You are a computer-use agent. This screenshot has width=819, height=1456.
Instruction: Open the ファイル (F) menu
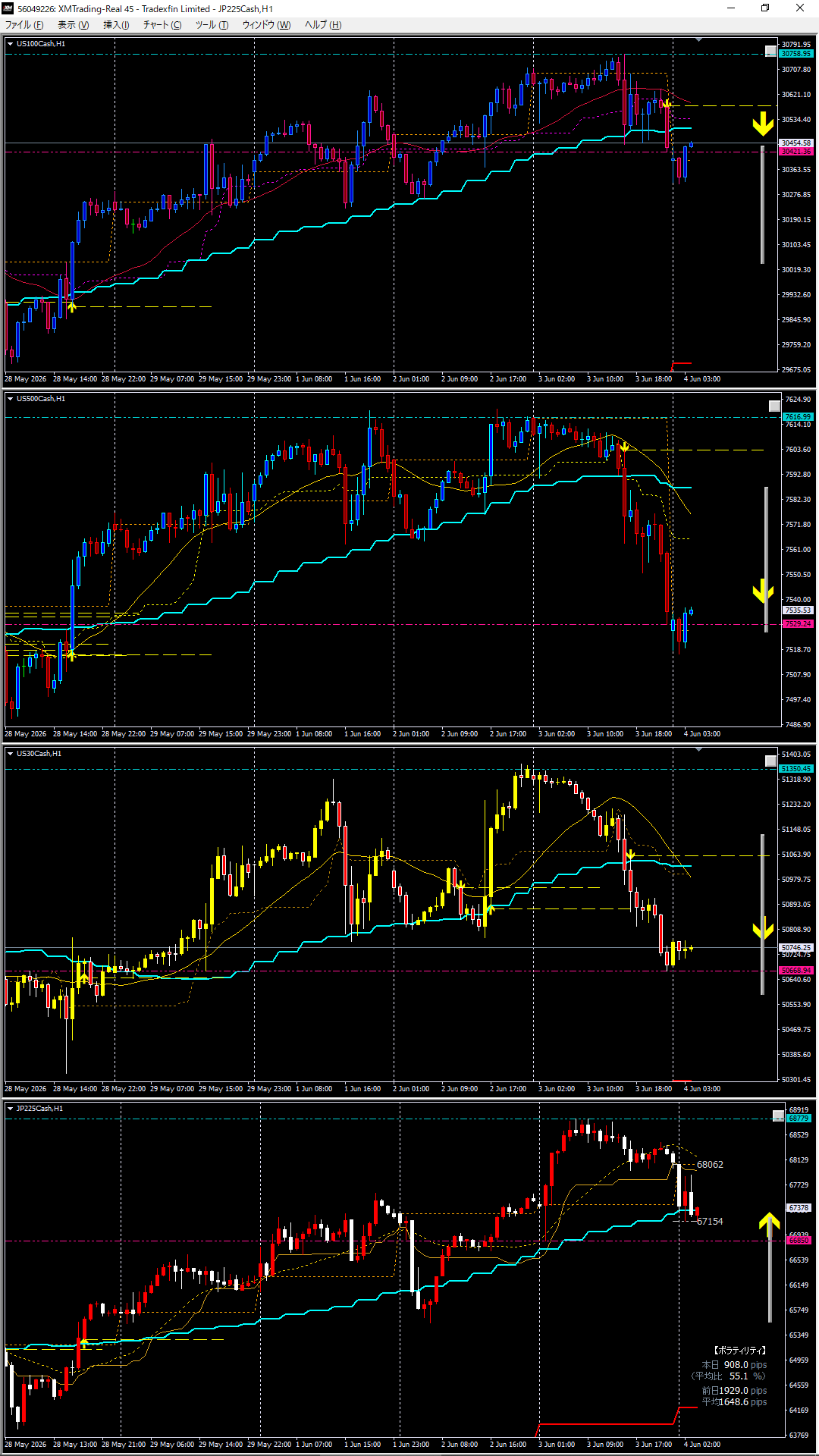tap(24, 25)
